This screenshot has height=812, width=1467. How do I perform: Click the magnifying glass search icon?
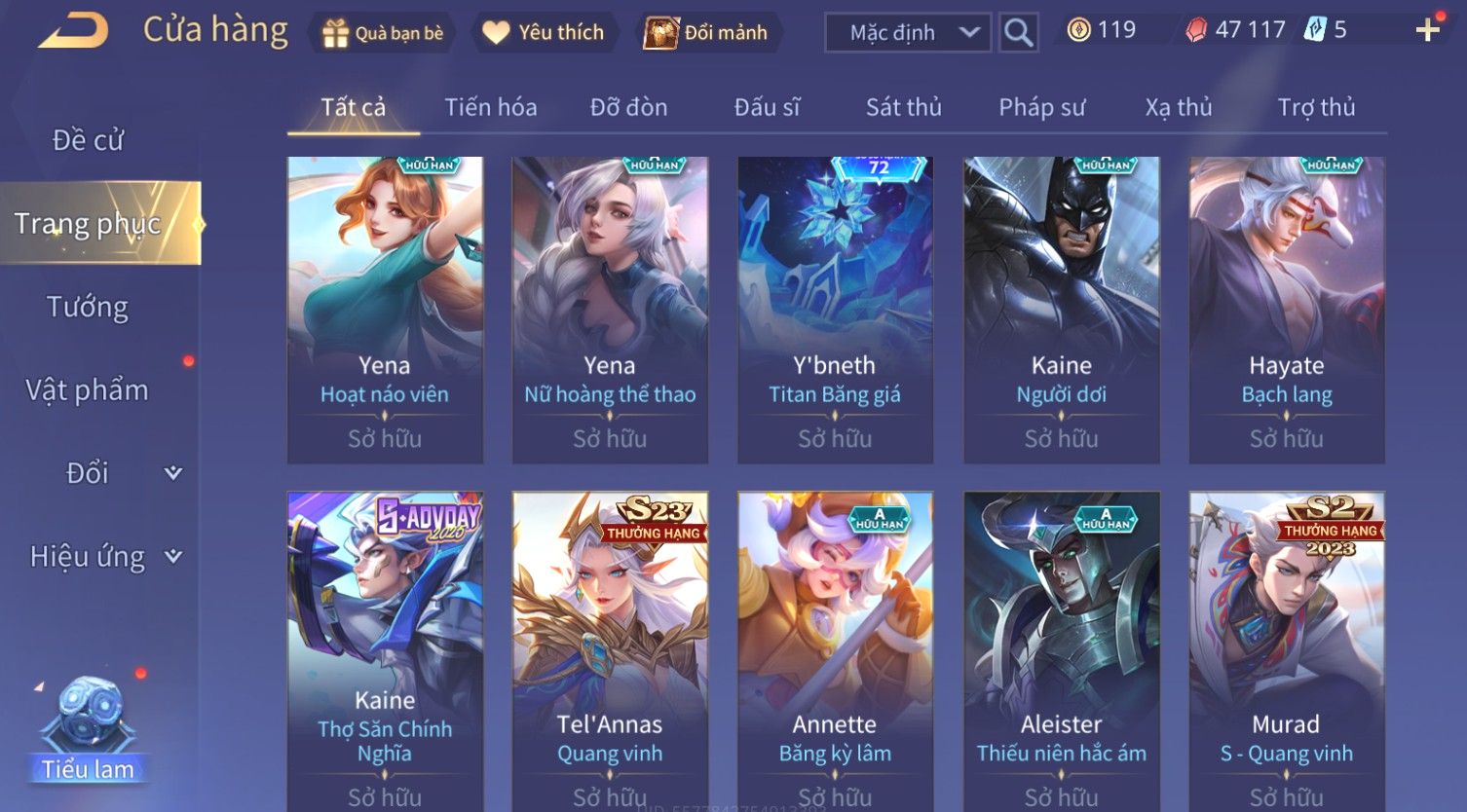1018,33
